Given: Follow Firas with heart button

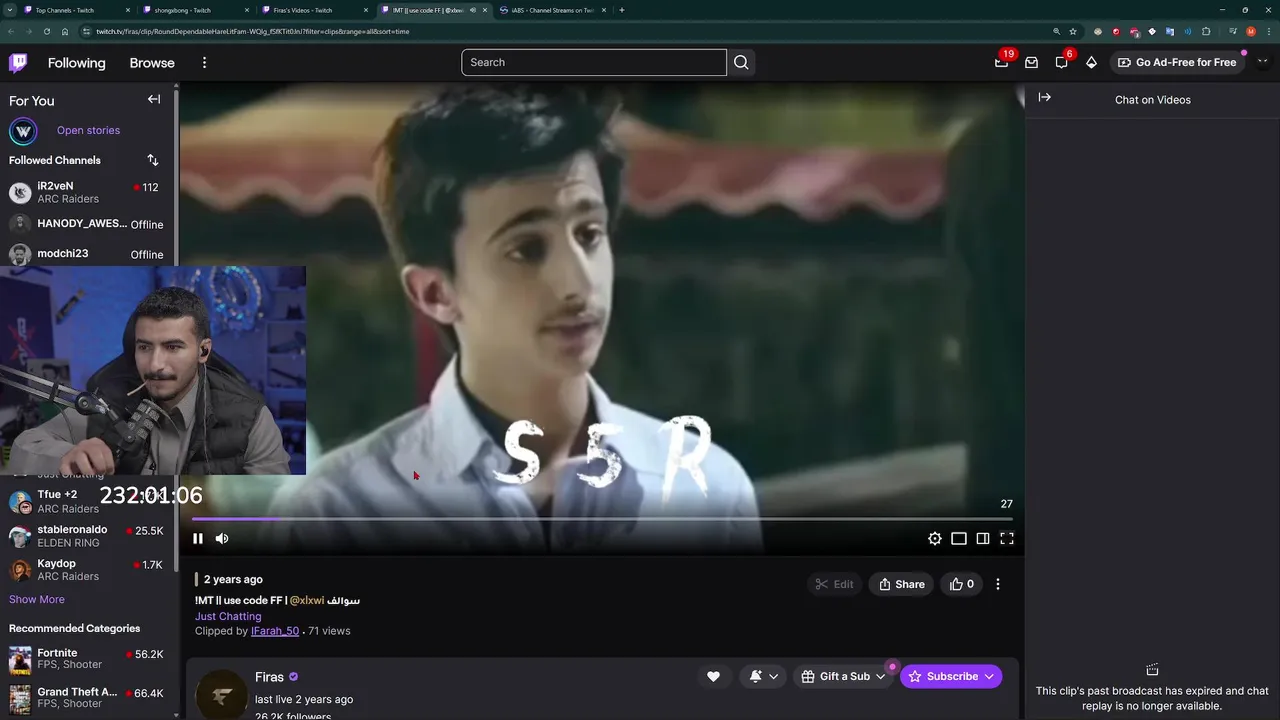Looking at the screenshot, I should (x=713, y=677).
